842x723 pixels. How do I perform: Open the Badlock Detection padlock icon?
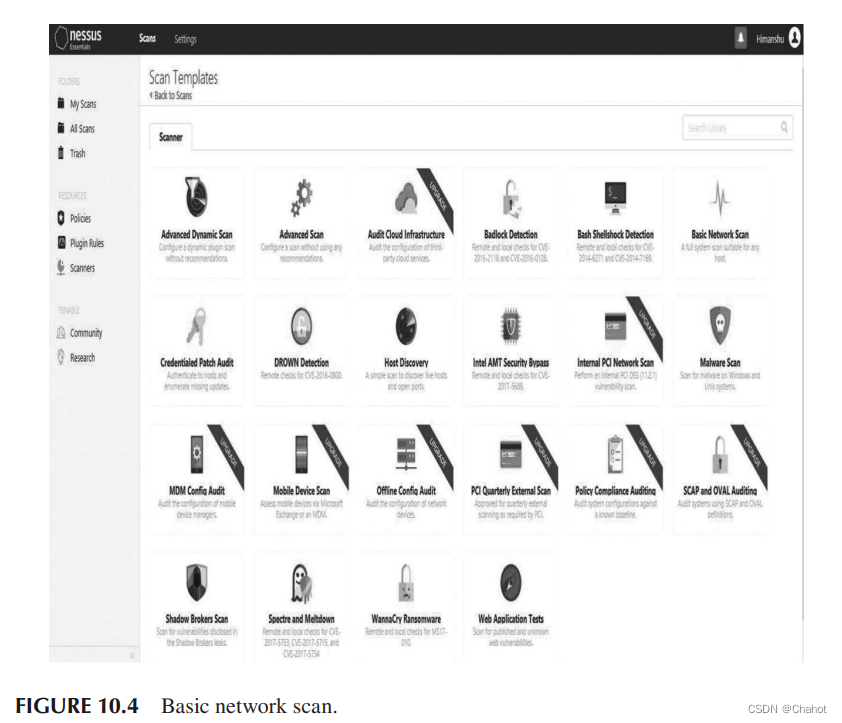[x=511, y=198]
